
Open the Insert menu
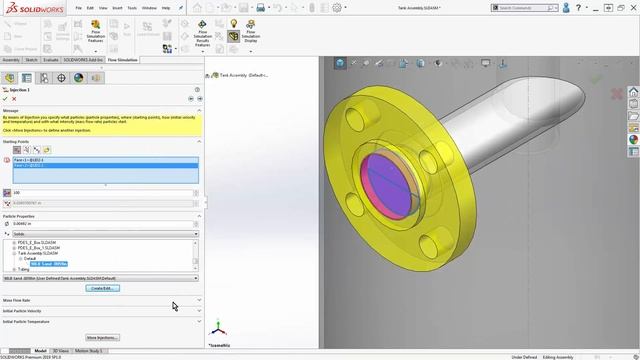(117, 8)
